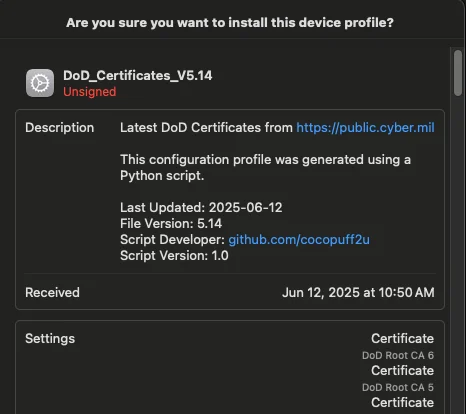Viewport: 466px width, 414px height.
Task: Click the 'Script Developer:' label text
Action: tap(173, 240)
